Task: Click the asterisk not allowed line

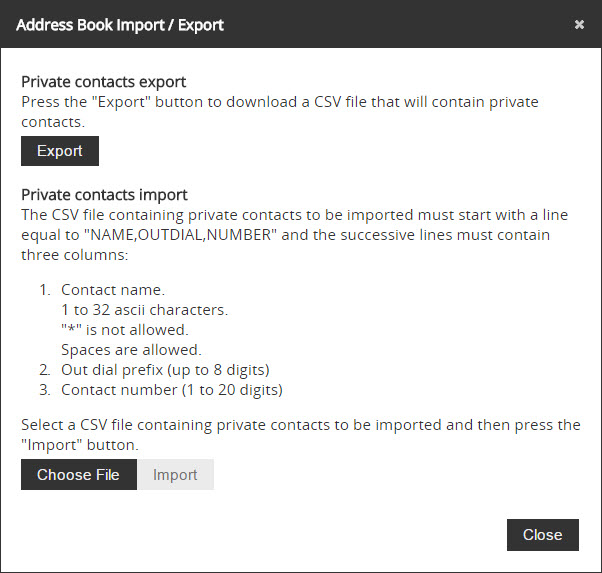Action: [124, 330]
